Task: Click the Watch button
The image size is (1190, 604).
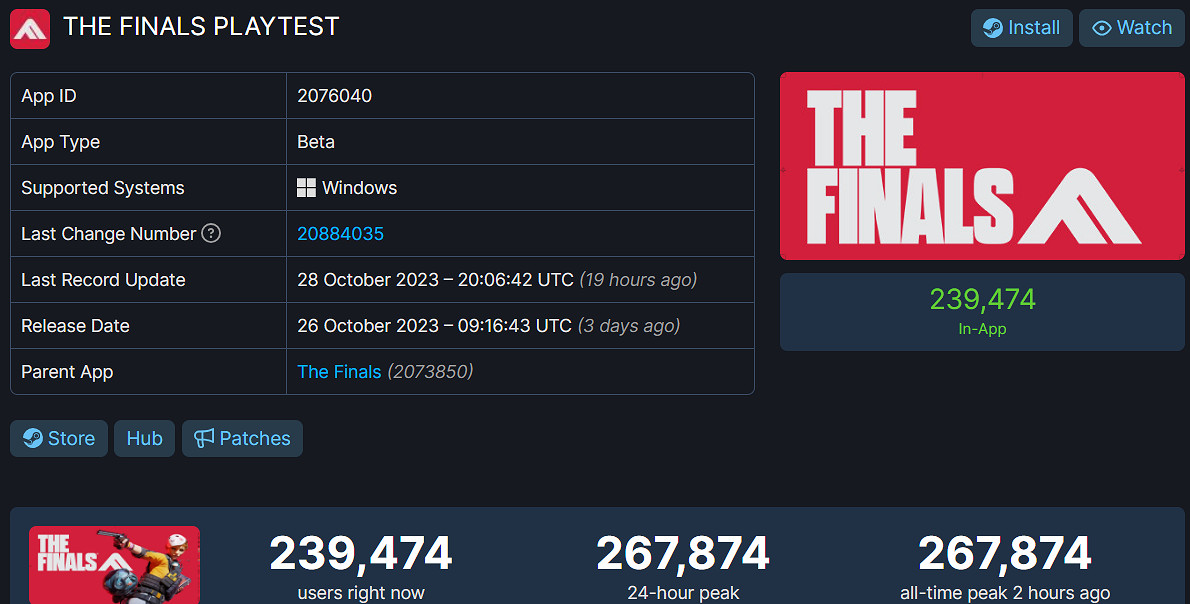Action: click(1132, 28)
